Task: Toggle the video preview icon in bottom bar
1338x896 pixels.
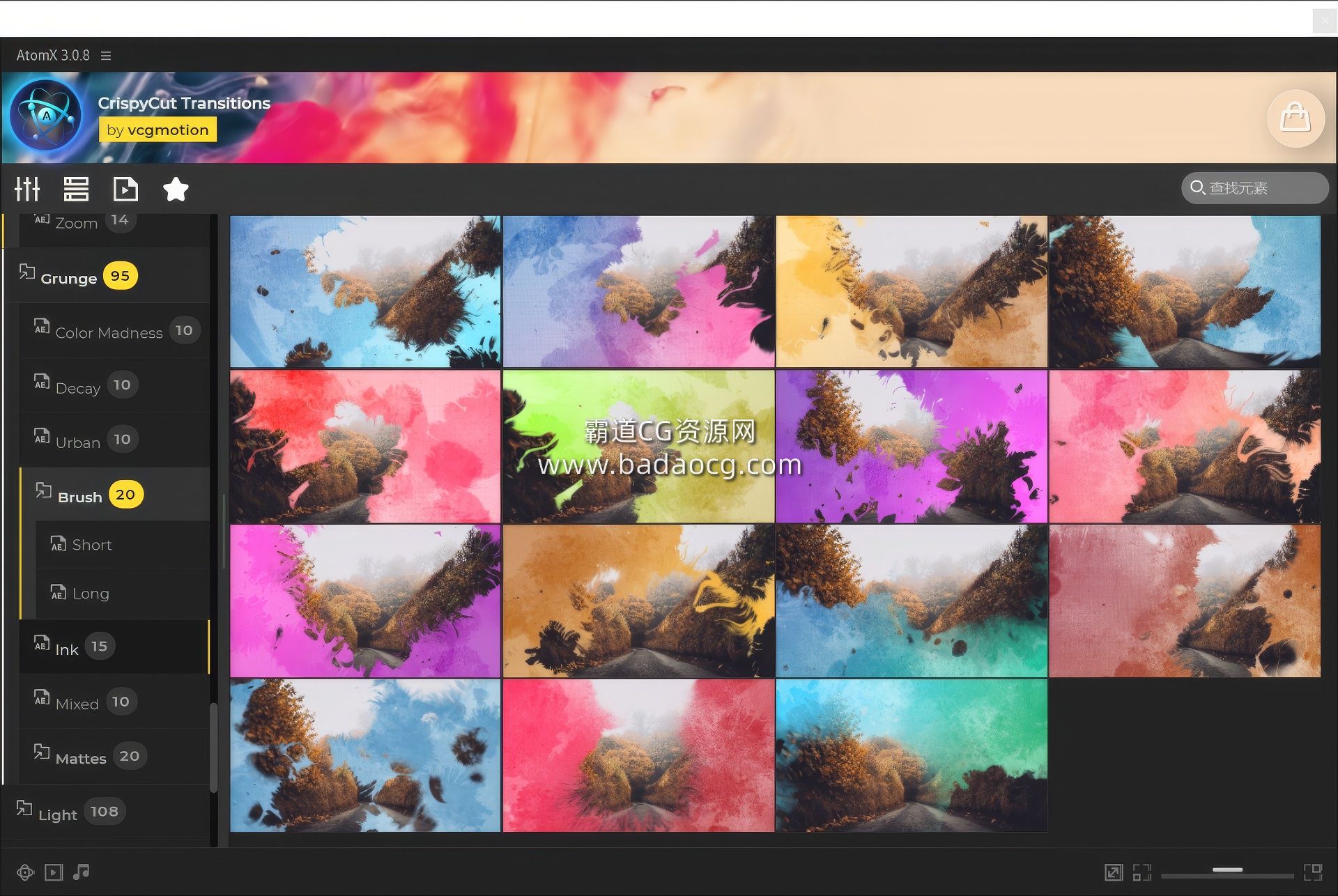Action: 54,872
